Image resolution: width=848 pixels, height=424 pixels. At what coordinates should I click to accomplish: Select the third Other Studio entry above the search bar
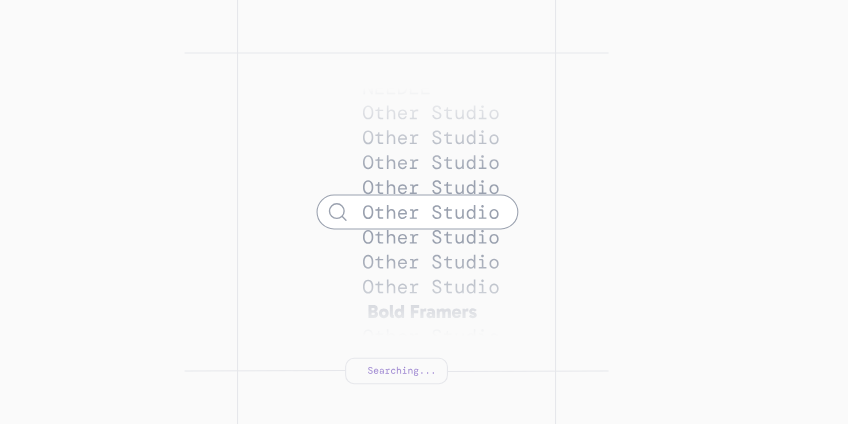point(430,137)
